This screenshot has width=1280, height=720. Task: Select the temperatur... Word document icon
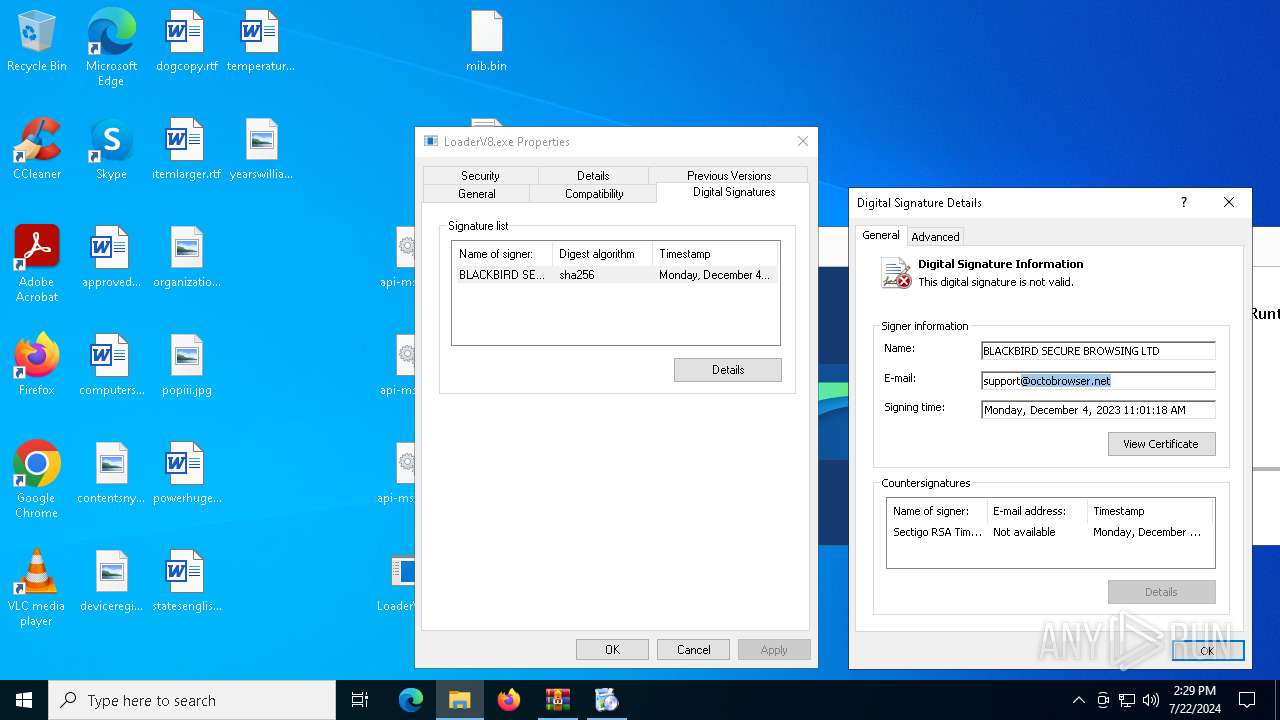coord(260,42)
